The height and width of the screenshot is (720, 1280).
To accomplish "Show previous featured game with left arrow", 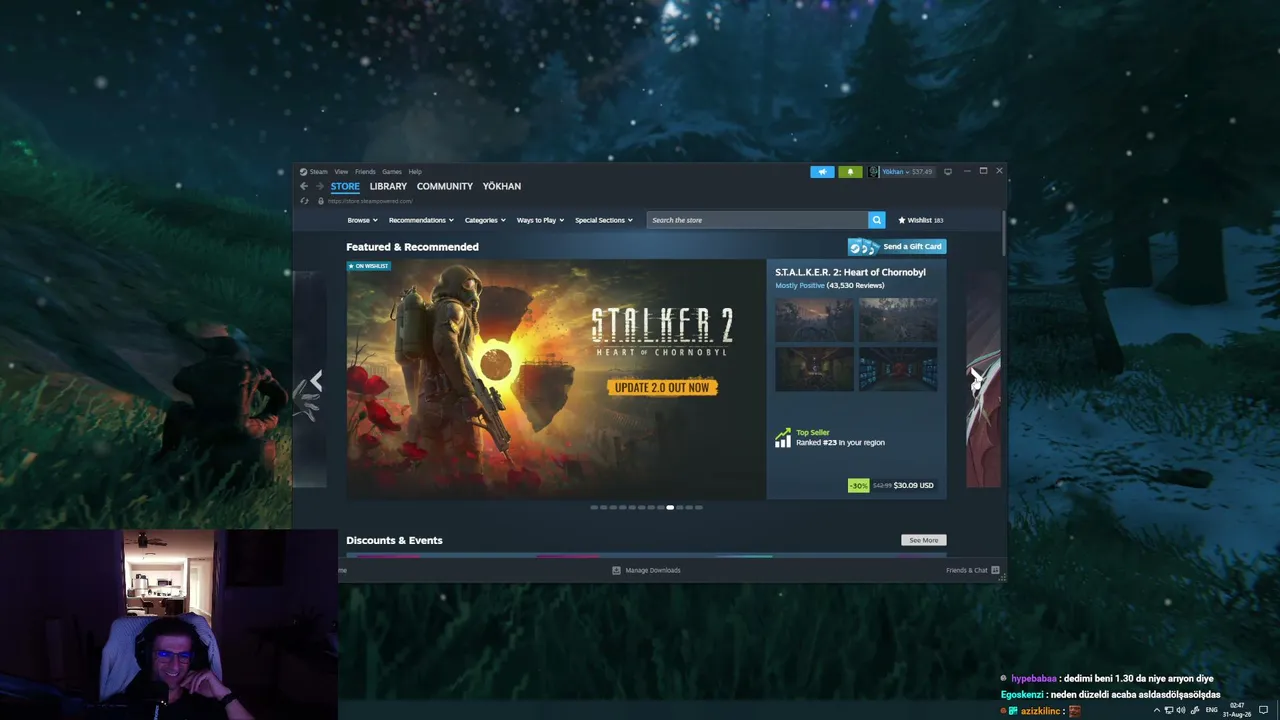I will click(316, 380).
